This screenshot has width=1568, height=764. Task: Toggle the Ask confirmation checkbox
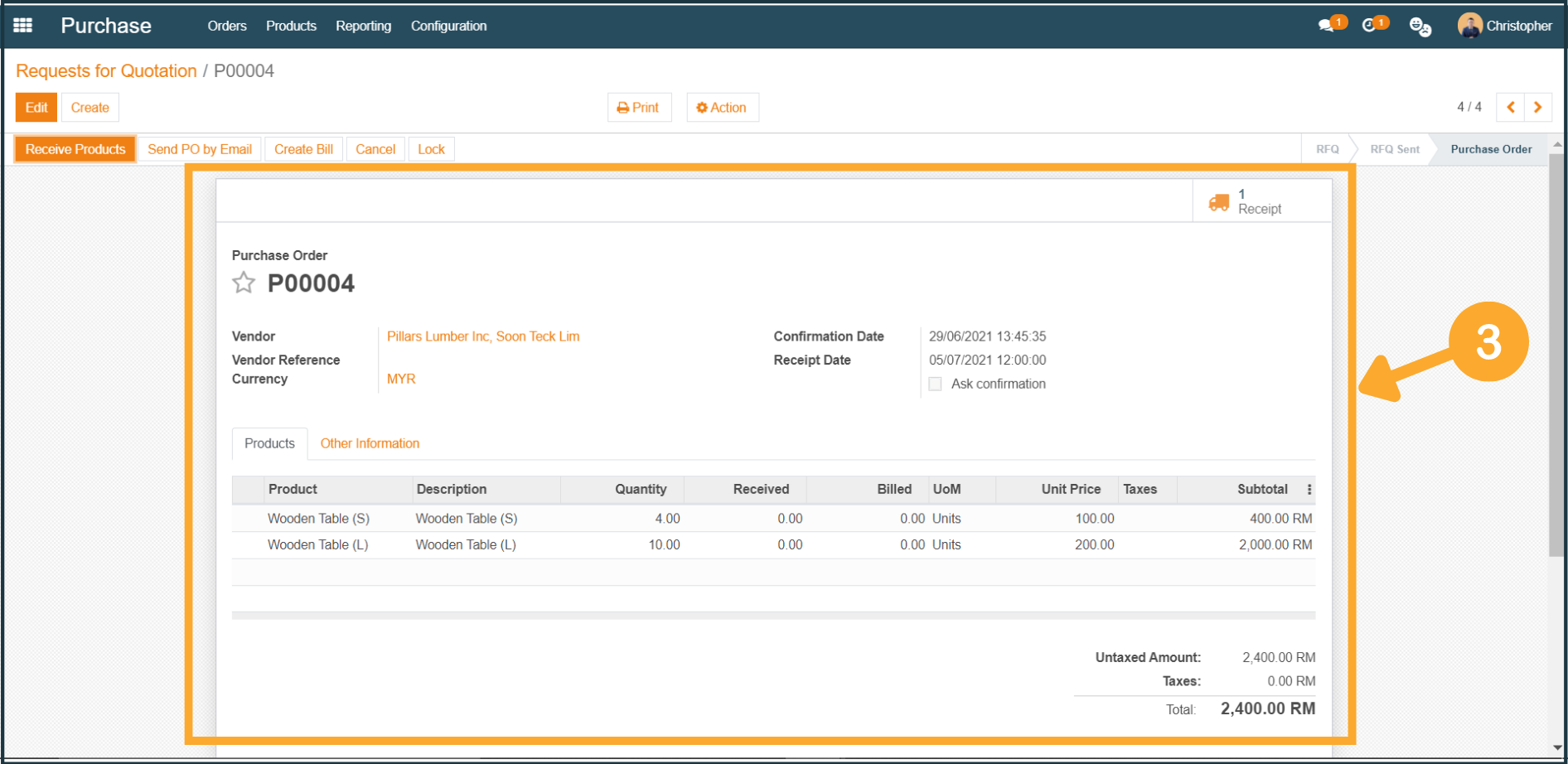point(935,384)
